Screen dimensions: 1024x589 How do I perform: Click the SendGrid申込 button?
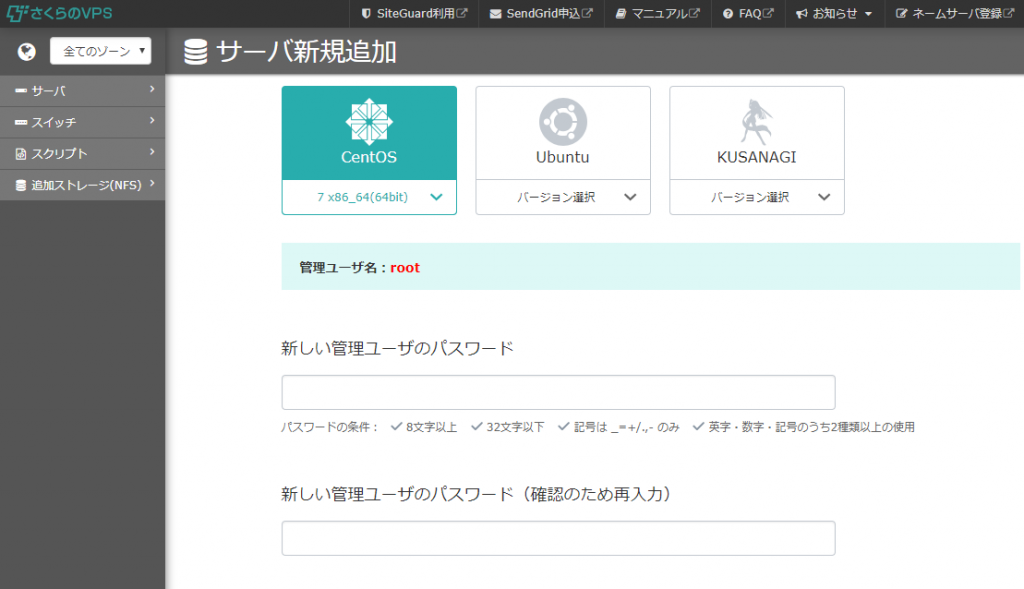coord(541,13)
